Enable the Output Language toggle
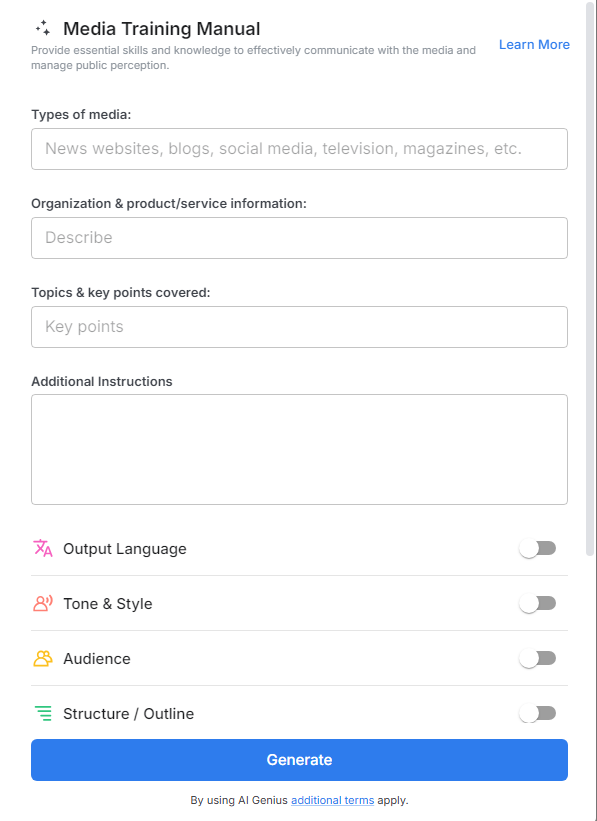 (x=537, y=548)
